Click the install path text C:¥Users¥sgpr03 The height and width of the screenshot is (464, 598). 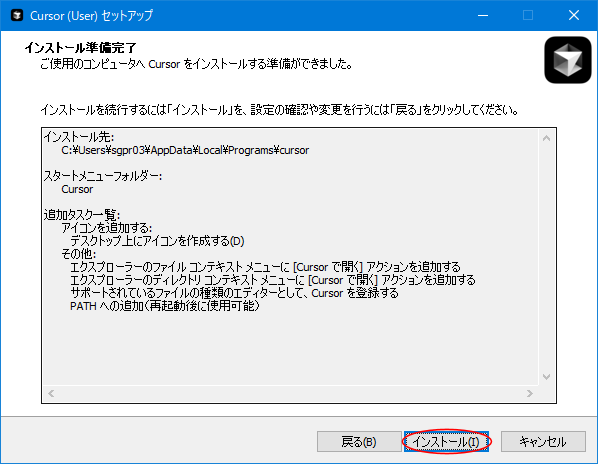(185, 150)
